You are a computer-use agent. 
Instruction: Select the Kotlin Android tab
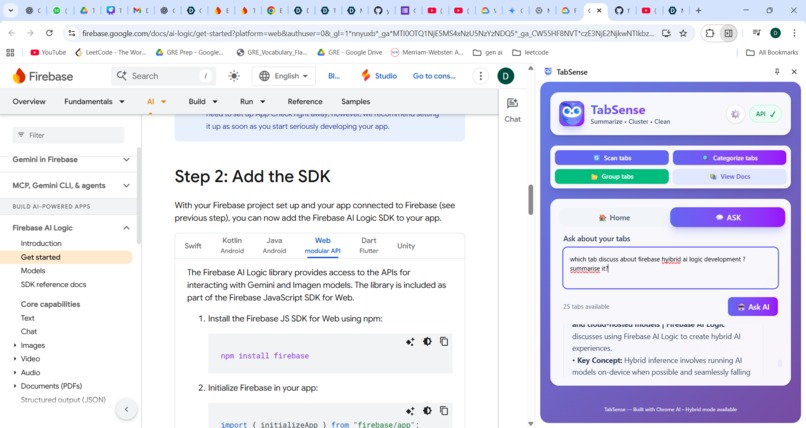[232, 246]
